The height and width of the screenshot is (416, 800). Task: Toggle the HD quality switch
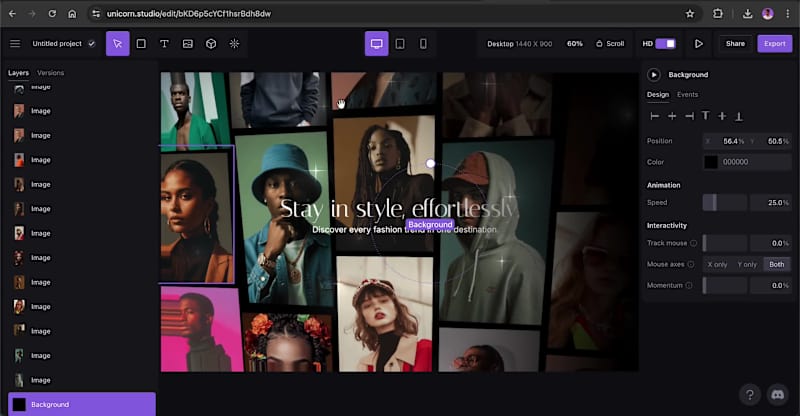[665, 44]
